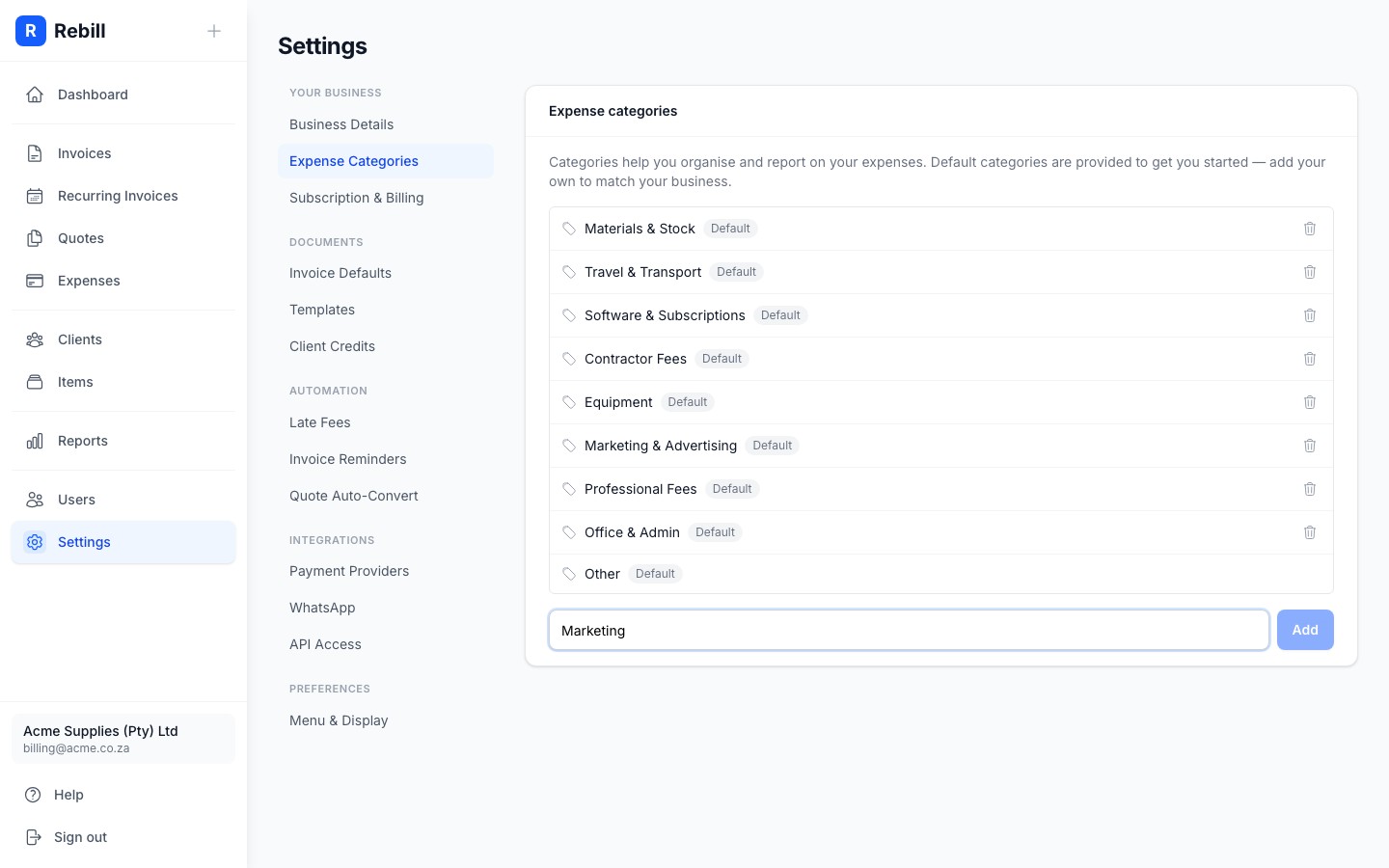This screenshot has height=868, width=1389.
Task: Click the trash icon for Contractor Fees
Action: (1310, 359)
